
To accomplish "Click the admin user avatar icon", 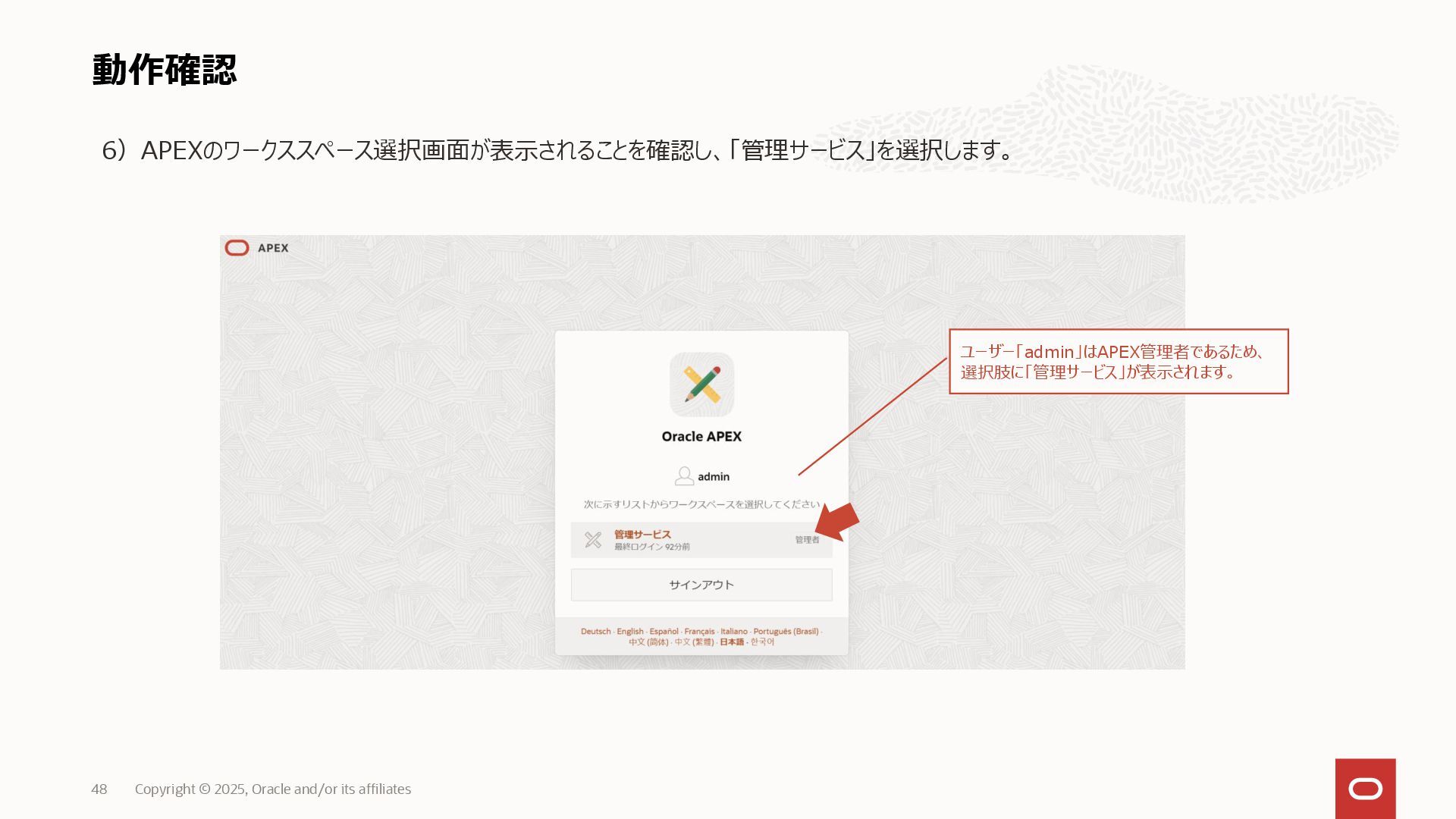I will coord(684,476).
